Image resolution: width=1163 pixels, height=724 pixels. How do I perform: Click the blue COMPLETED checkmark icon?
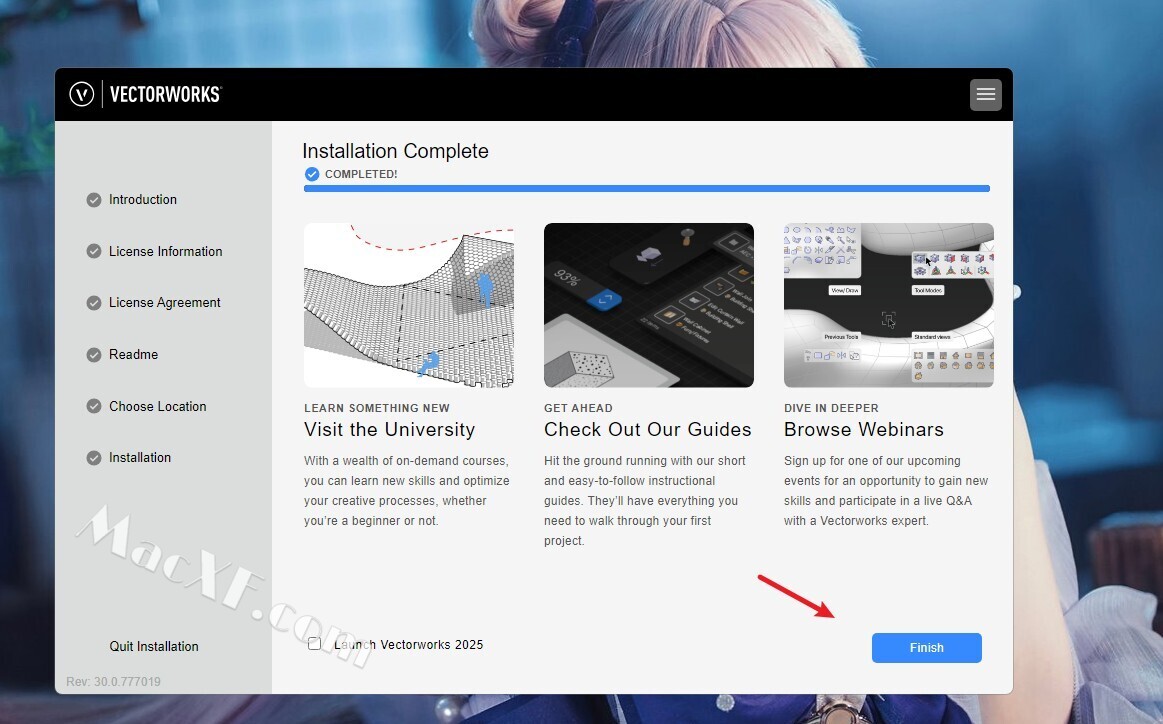pyautogui.click(x=312, y=174)
